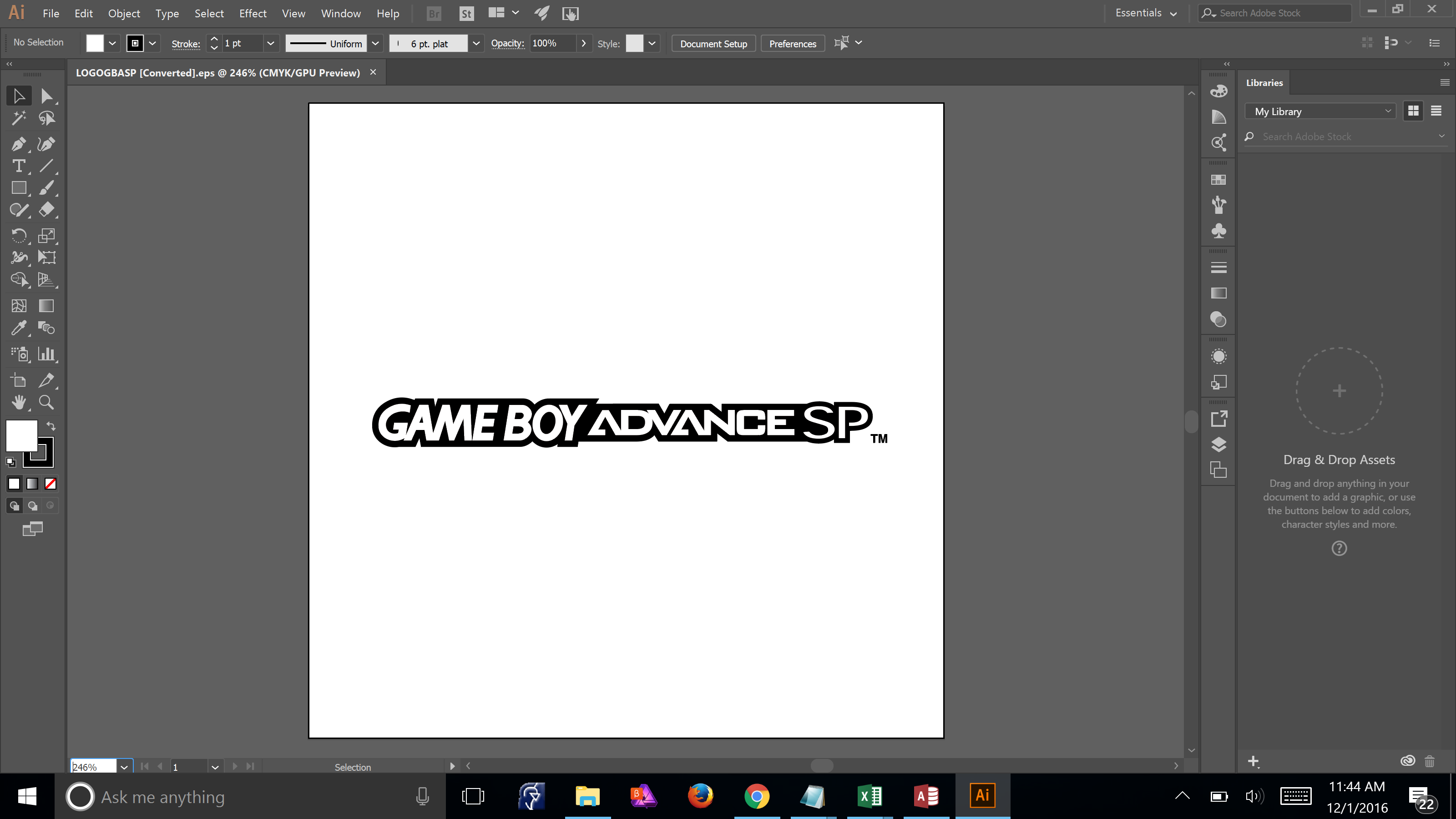
Task: Select the Selection tool arrow
Action: tap(19, 96)
